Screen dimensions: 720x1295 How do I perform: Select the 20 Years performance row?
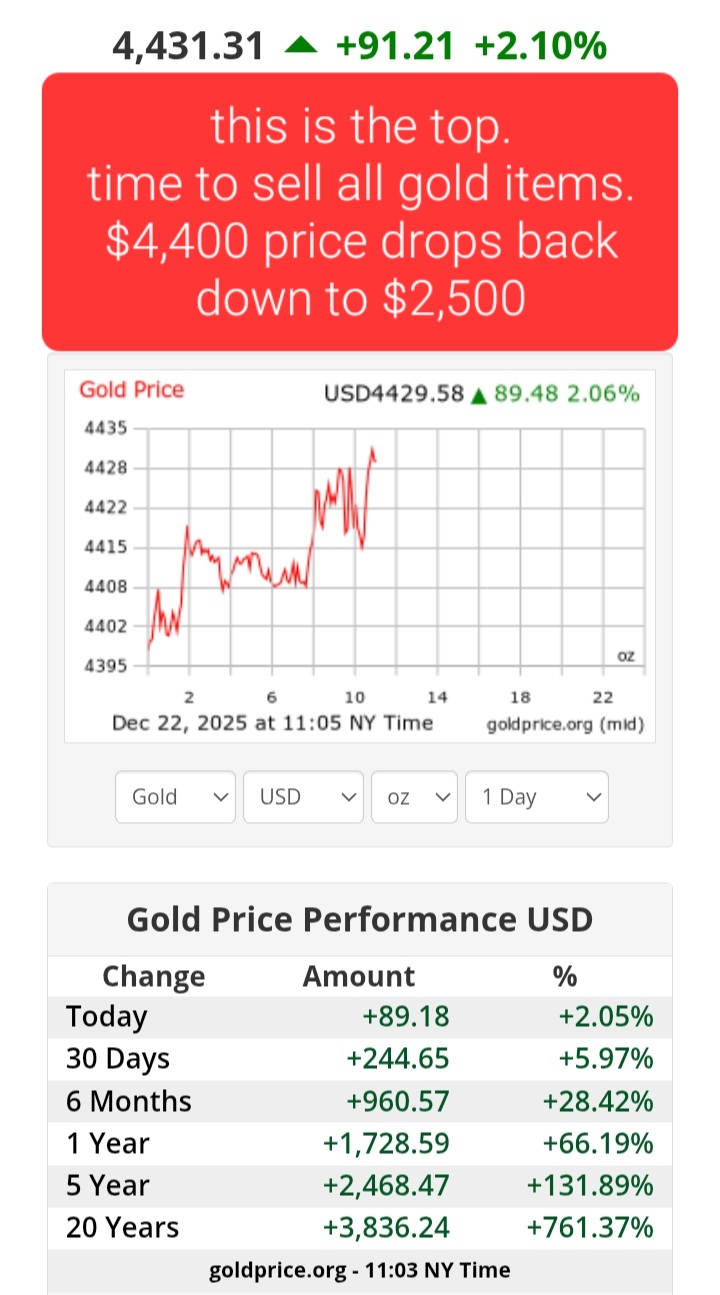click(x=360, y=1228)
